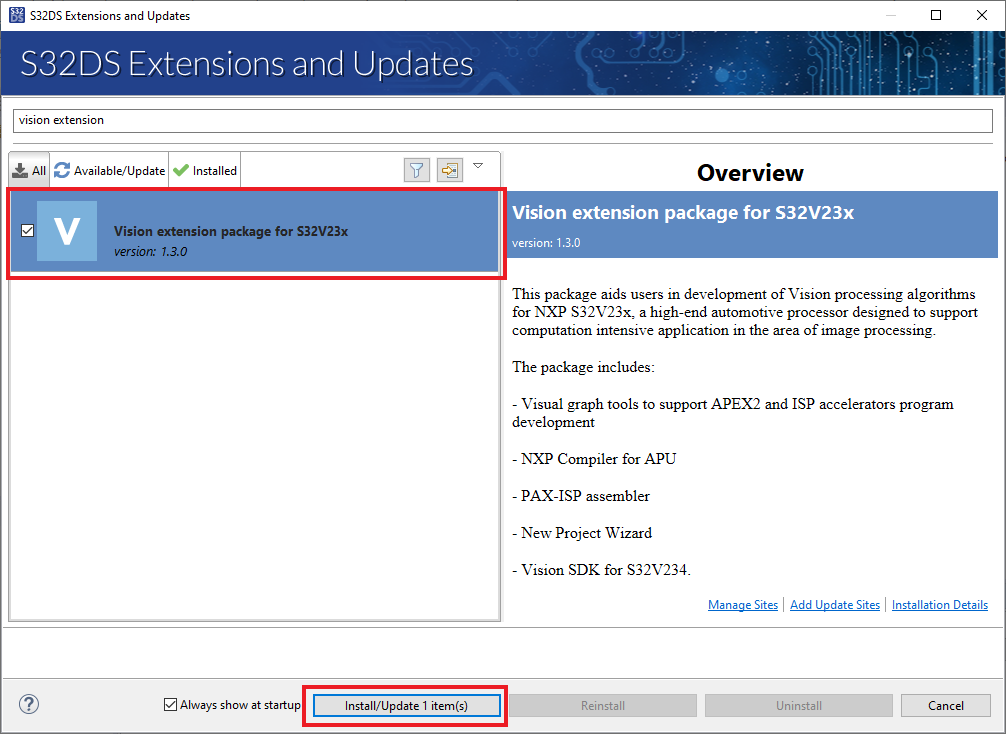
Task: Open the Installation Details link
Action: point(939,604)
